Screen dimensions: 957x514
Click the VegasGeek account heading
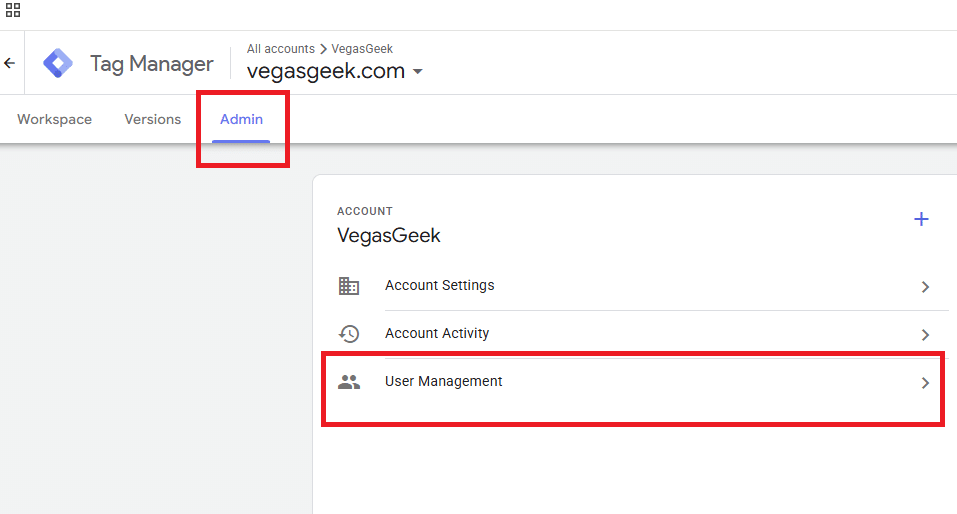point(389,236)
